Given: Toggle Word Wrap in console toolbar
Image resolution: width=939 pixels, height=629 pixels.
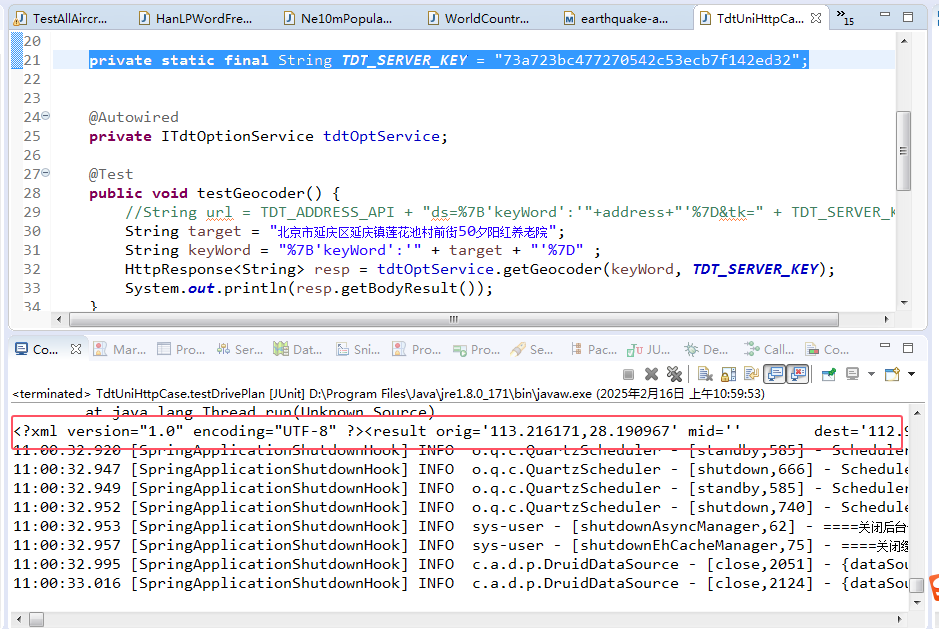Looking at the screenshot, I should tap(751, 374).
